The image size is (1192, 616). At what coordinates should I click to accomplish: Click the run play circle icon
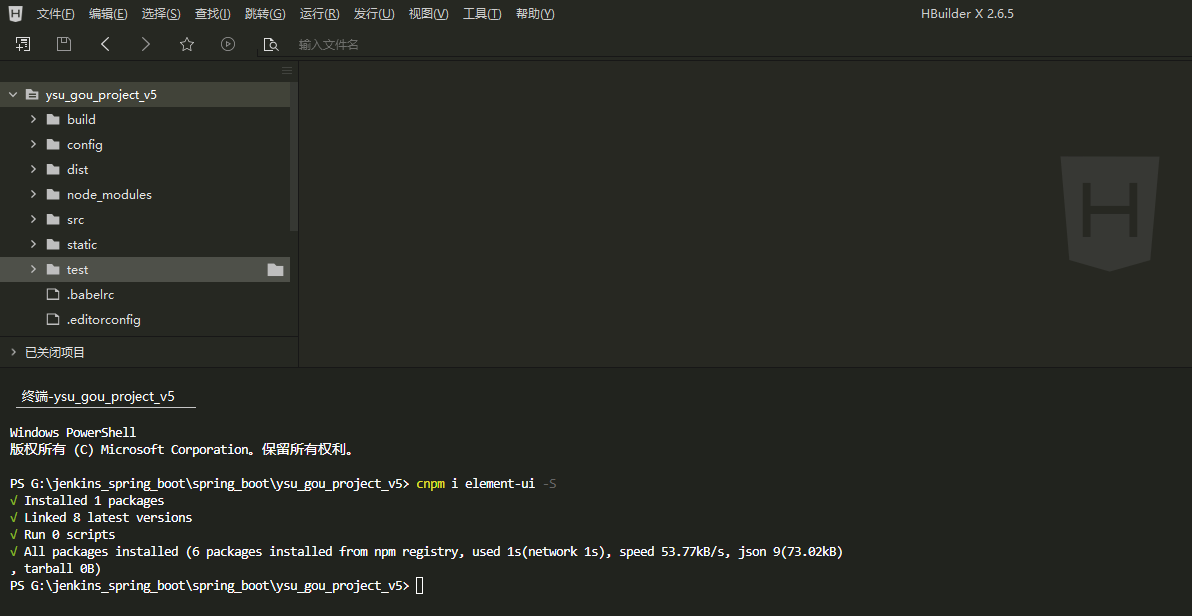tap(228, 44)
